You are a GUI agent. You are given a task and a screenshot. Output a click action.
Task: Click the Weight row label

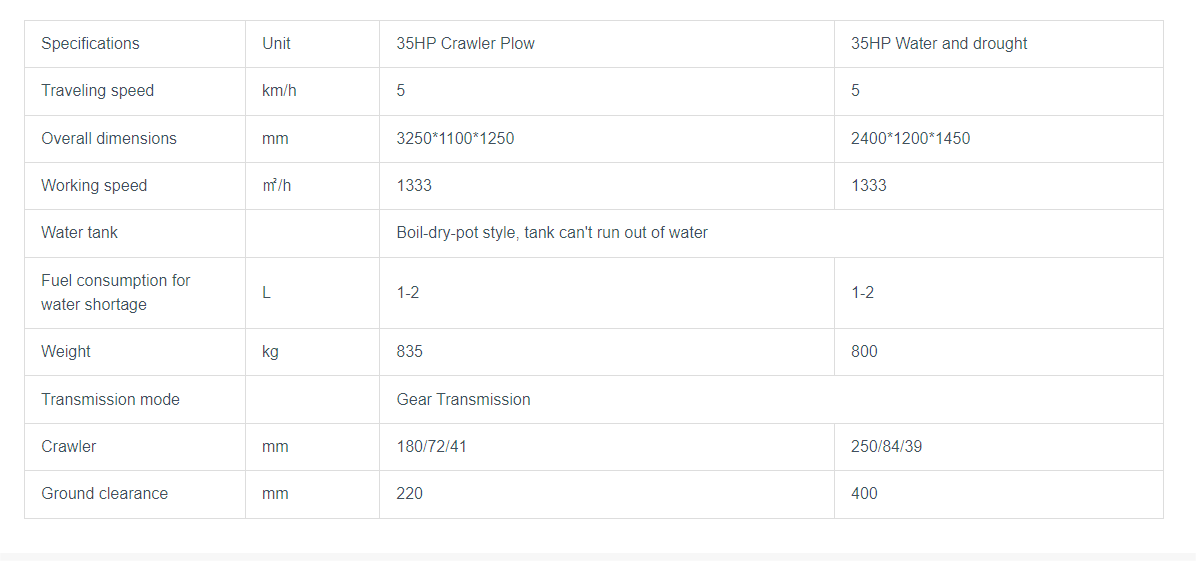point(66,352)
